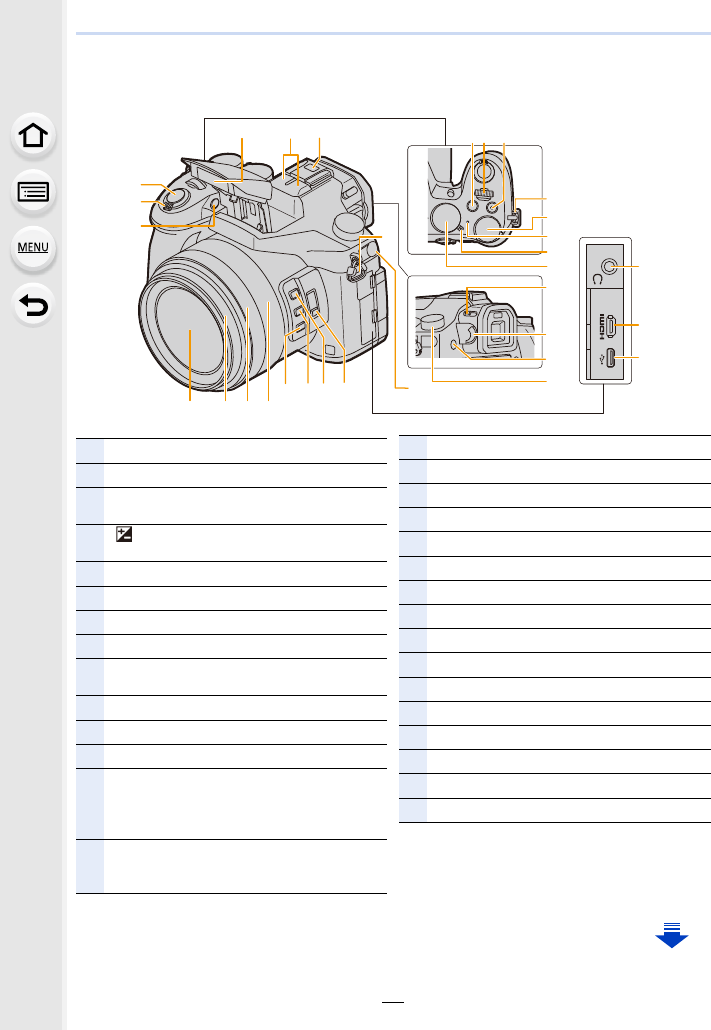The image size is (711, 1030).
Task: Click the MENU button in sidebar
Action: click(x=33, y=248)
